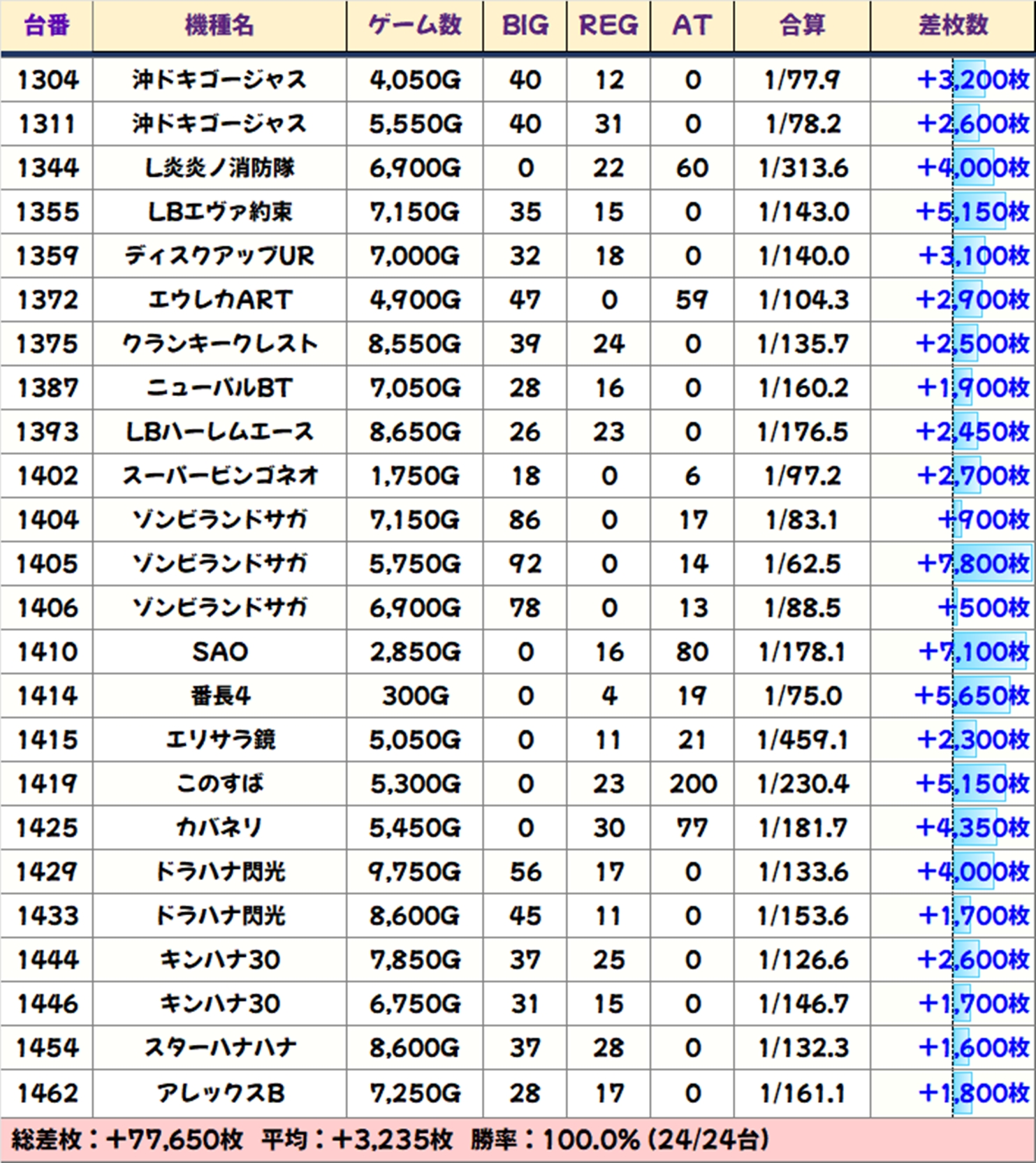Viewport: 1036px width, 1163px height.
Task: Click the 勝率 100.0% (24/24台) summary
Action: (x=620, y=1141)
